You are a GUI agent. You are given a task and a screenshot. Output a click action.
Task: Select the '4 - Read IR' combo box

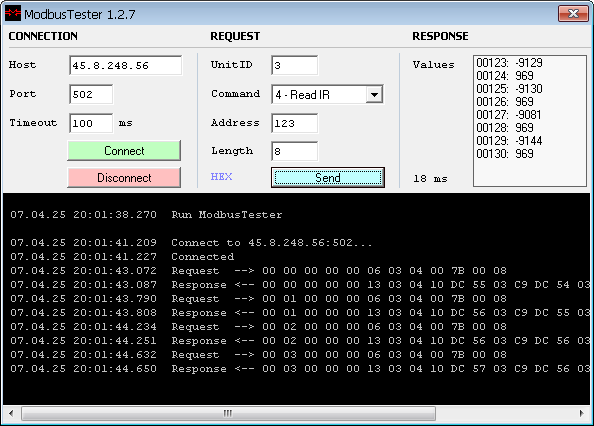point(327,94)
